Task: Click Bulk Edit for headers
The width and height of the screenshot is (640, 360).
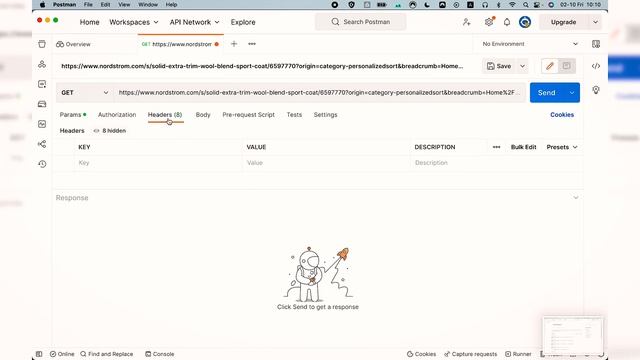Action: 523,147
